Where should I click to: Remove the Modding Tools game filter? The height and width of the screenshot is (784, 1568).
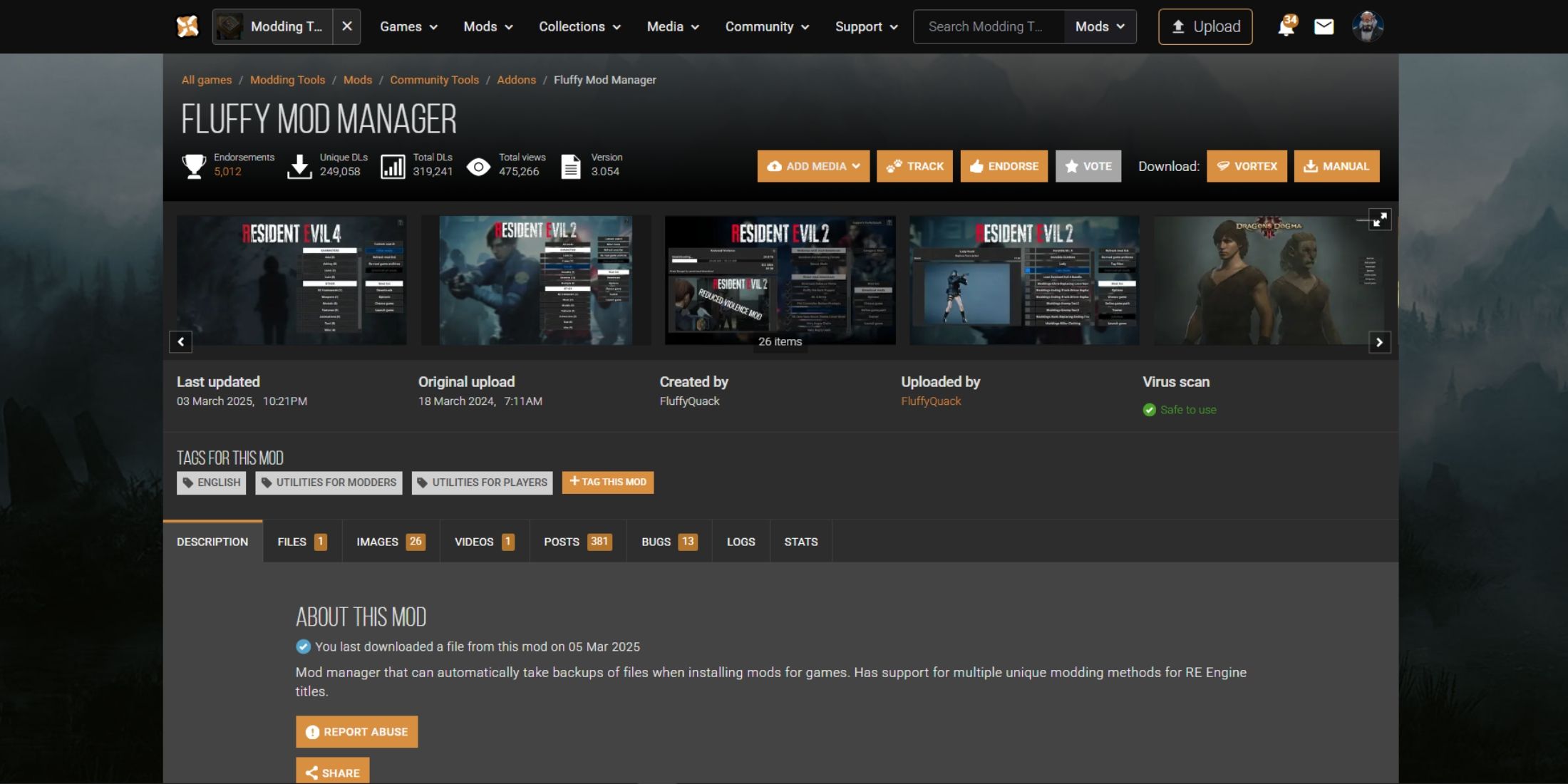[x=346, y=26]
